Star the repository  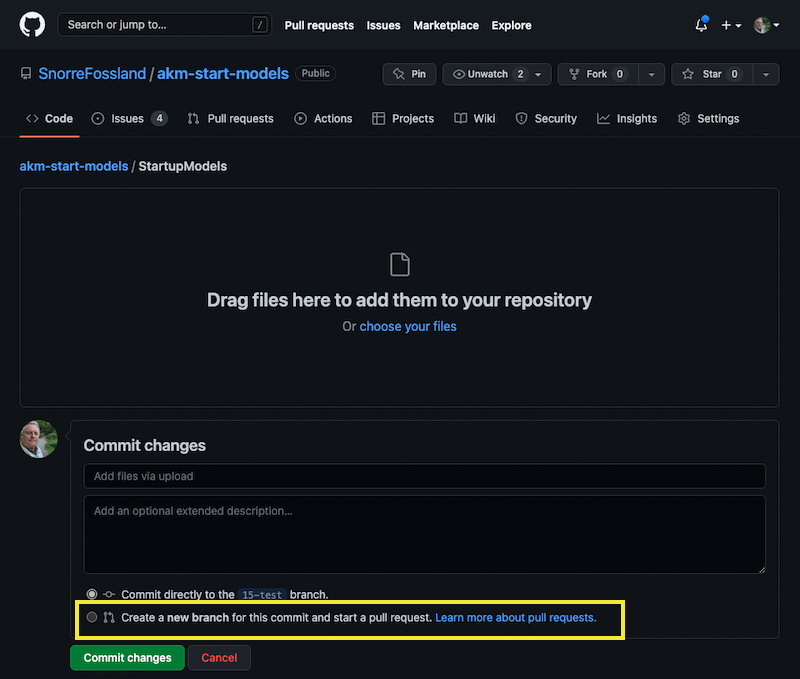click(712, 74)
